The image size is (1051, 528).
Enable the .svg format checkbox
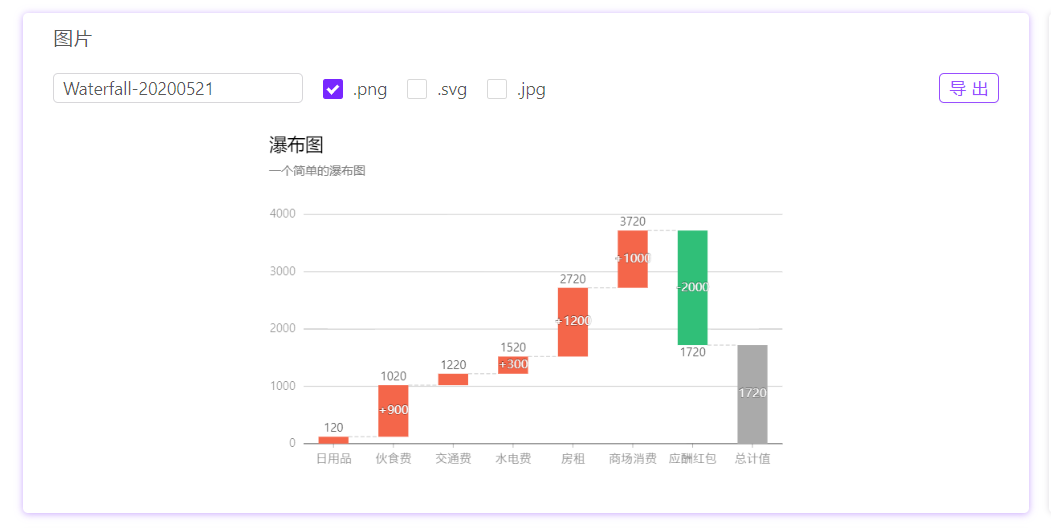(417, 88)
